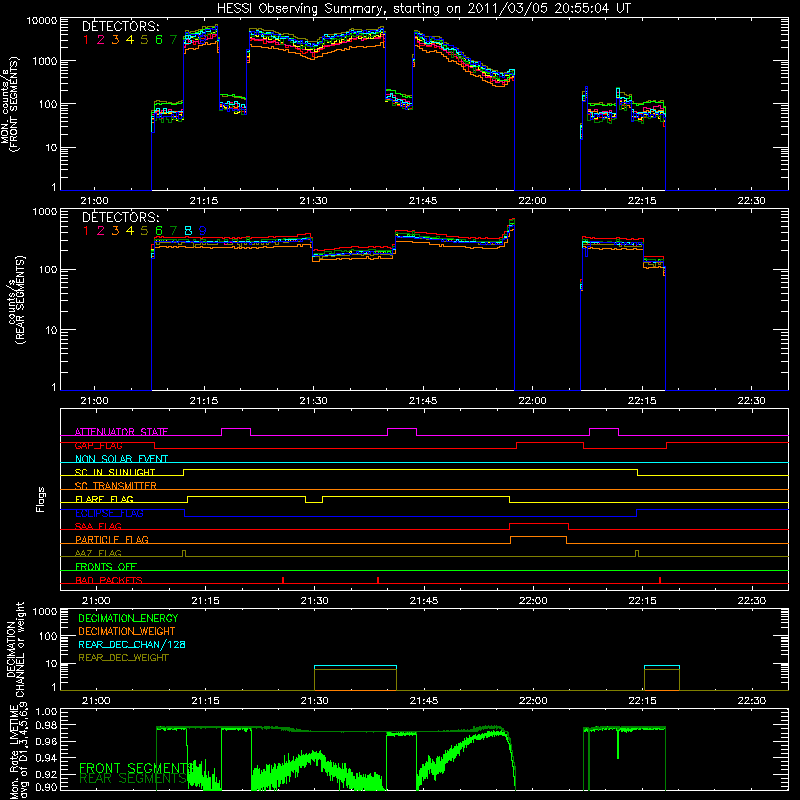Select the ECLIPSE_FLAG label

(109, 513)
